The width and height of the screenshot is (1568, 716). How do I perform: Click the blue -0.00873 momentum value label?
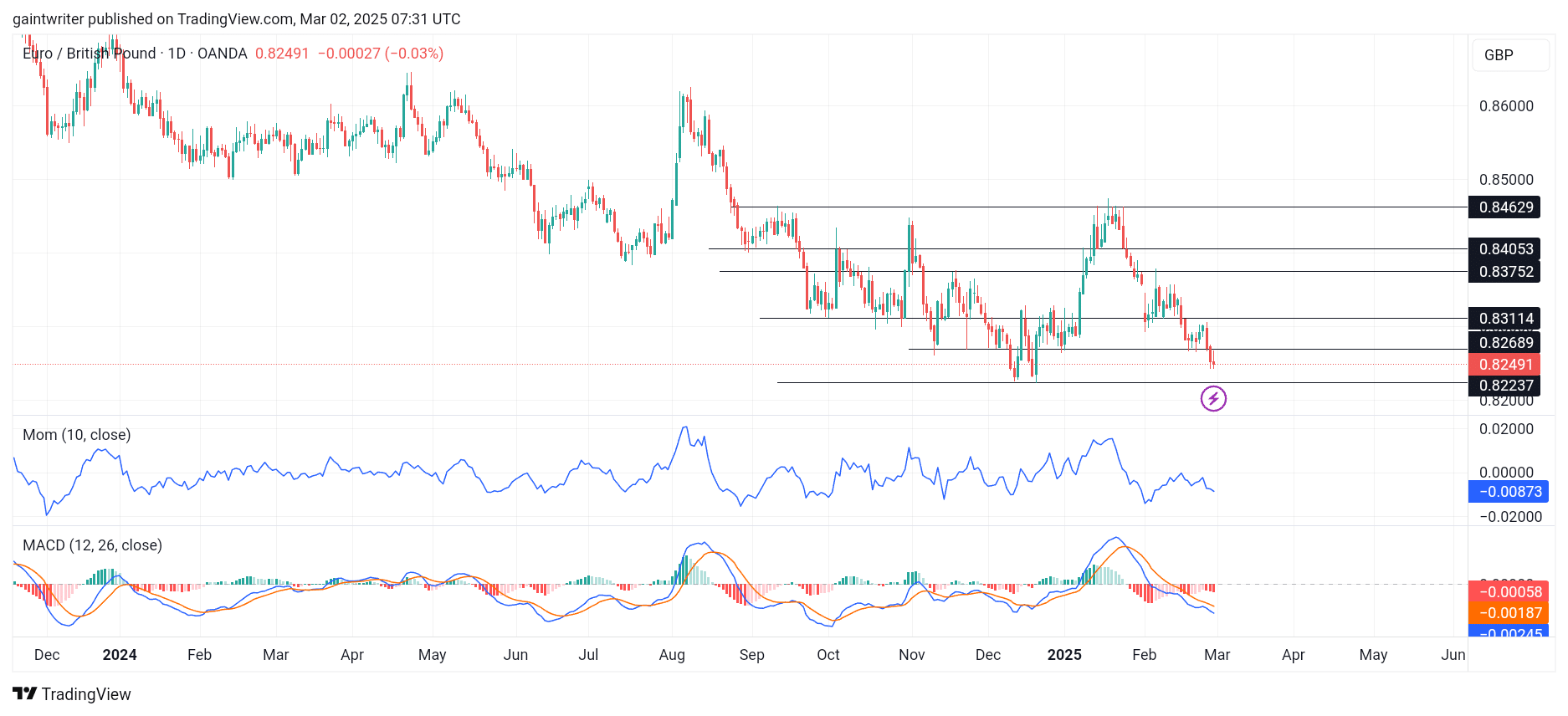click(1509, 492)
